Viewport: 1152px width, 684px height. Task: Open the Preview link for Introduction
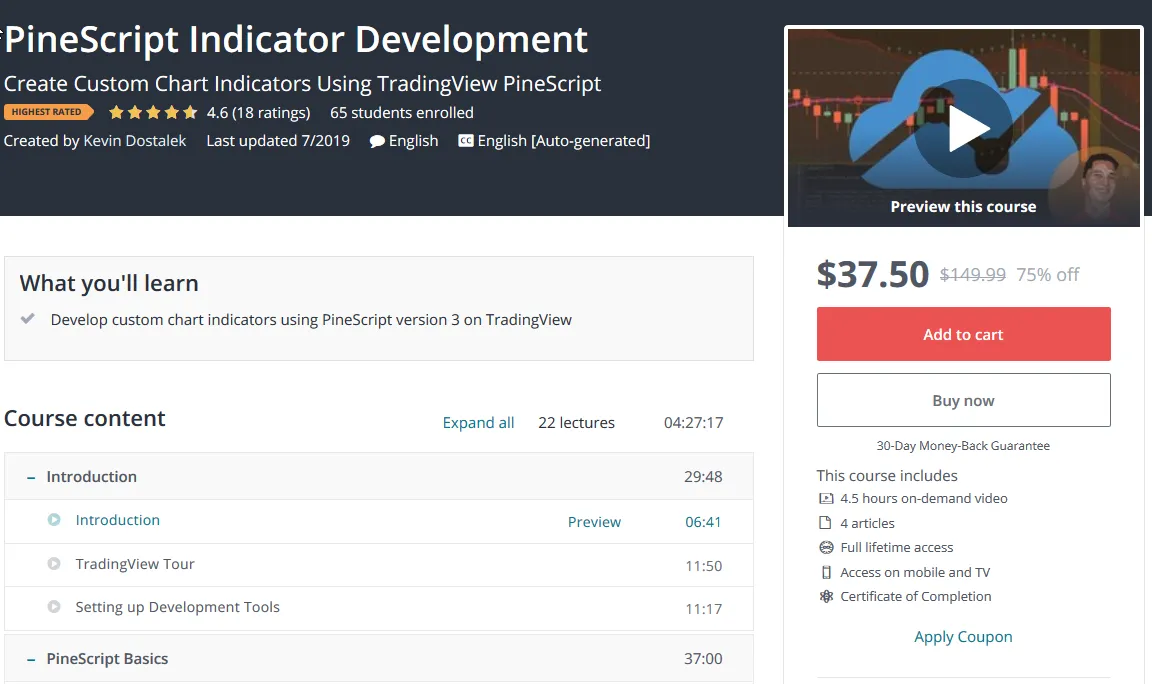pyautogui.click(x=594, y=522)
